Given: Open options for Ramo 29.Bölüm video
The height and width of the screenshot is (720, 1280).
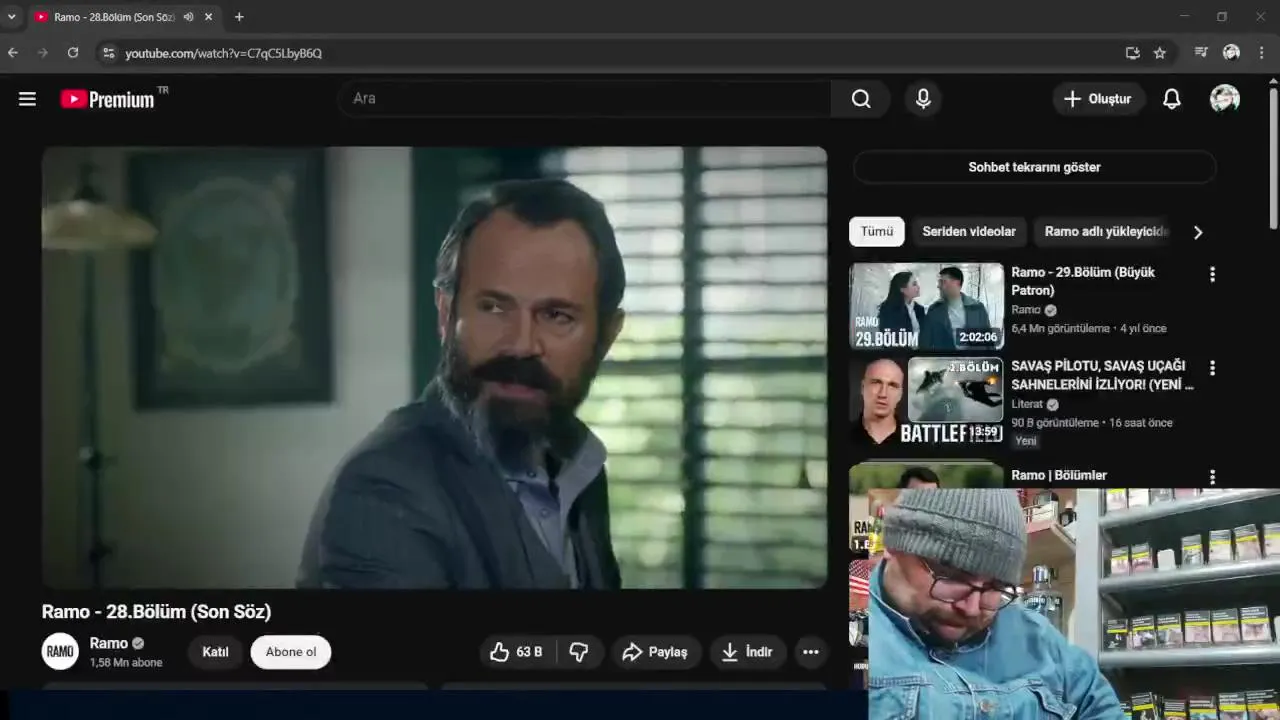Looking at the screenshot, I should (x=1212, y=274).
